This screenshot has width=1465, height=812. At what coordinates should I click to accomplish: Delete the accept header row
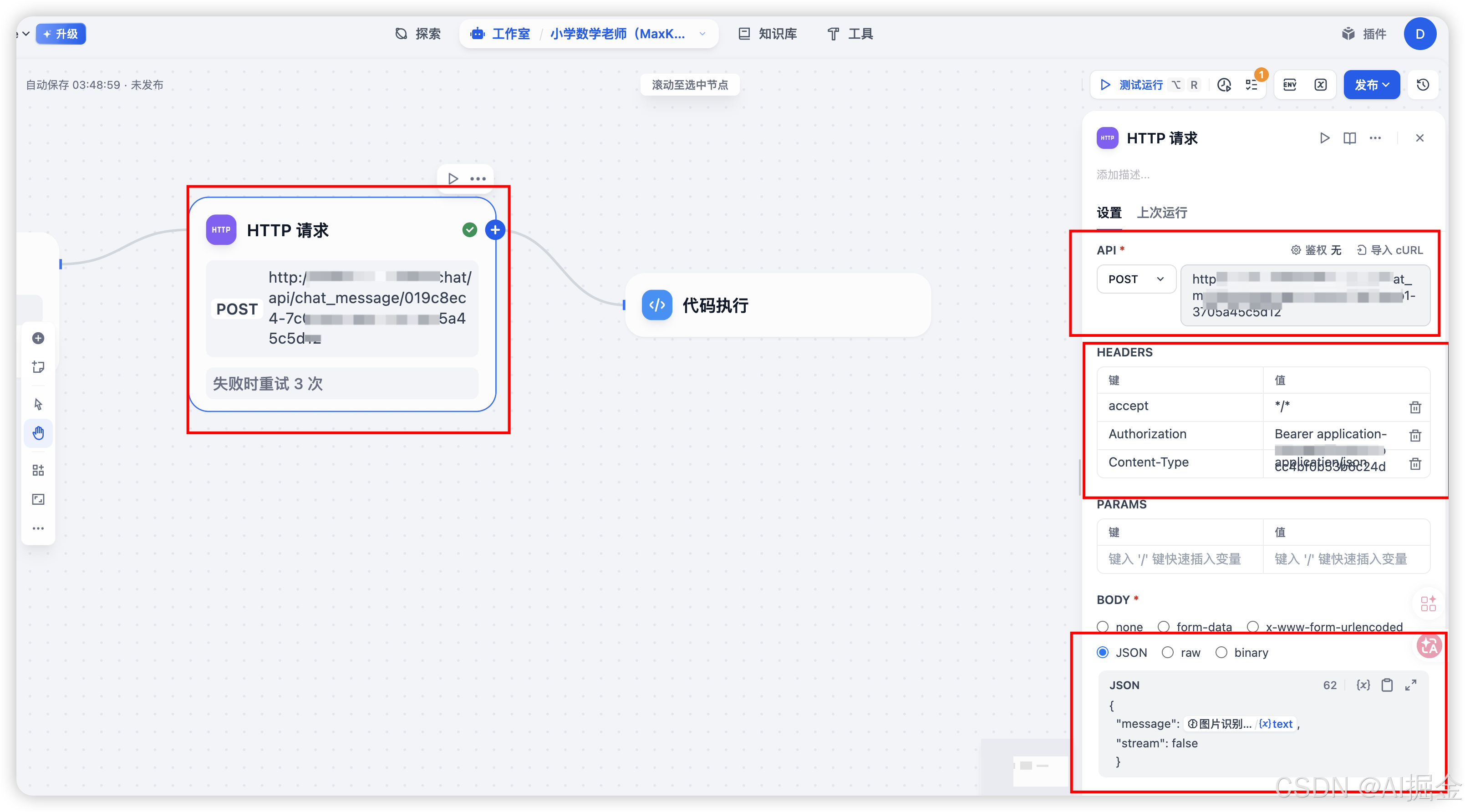click(x=1415, y=407)
